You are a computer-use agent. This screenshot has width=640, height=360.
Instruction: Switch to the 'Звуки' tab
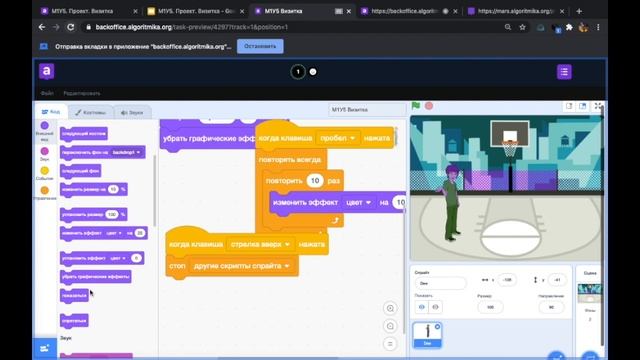(x=132, y=112)
